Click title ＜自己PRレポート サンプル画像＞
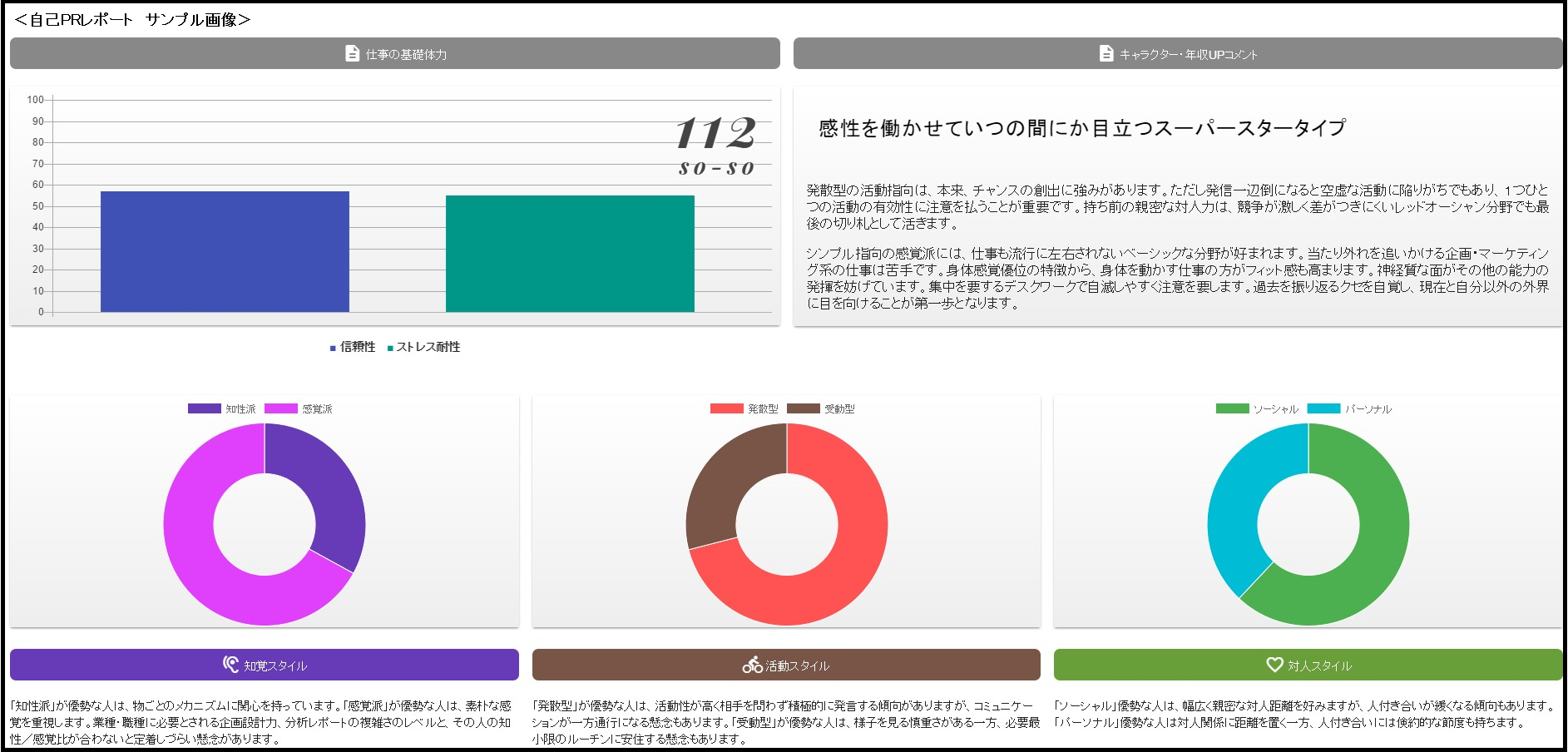The height and width of the screenshot is (752, 1568). coord(132,20)
